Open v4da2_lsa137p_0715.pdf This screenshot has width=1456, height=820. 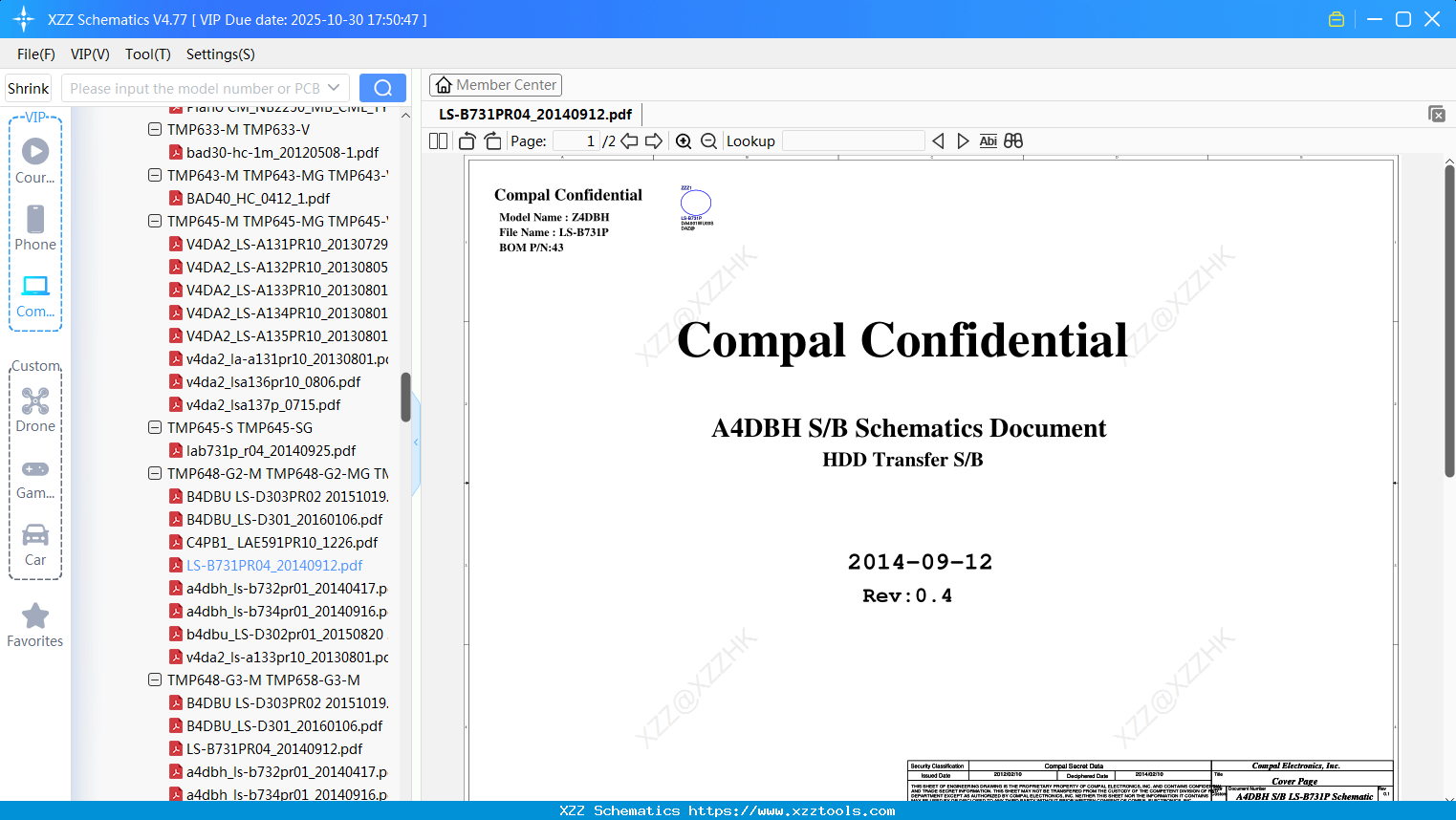(264, 404)
